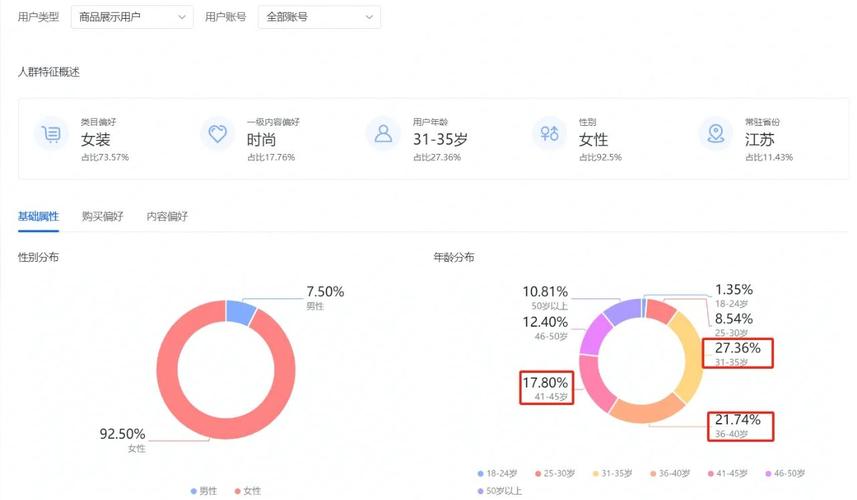
Task: Expand the user type dropdown arrow
Action: [x=181, y=17]
